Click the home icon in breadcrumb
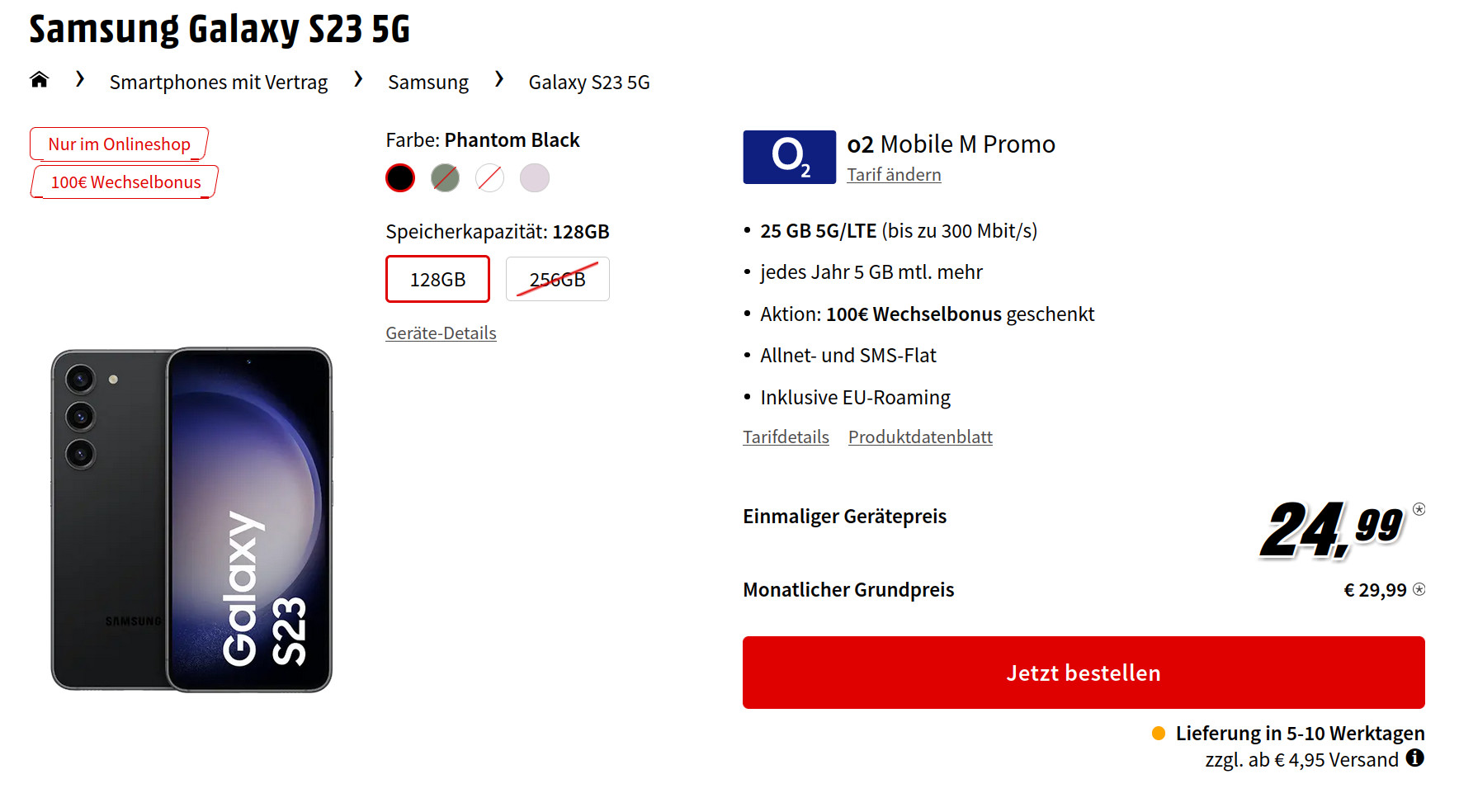 coord(39,80)
